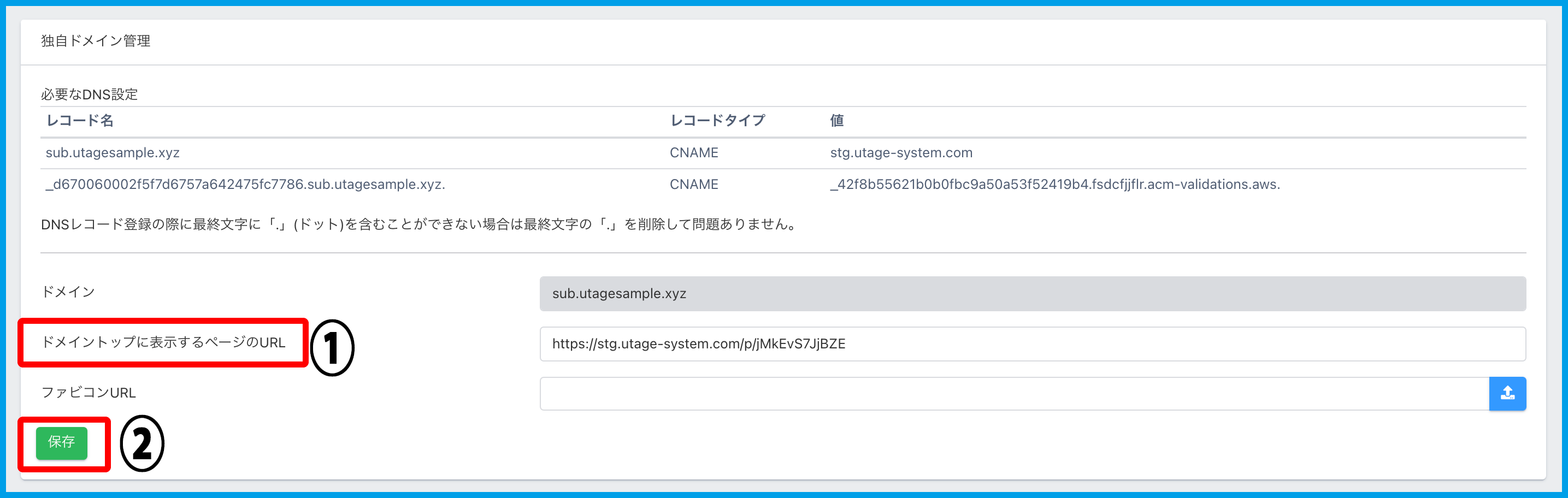Click the 独自ドメイン管理 panel title
Screen dimensions: 1568x498
[x=96, y=41]
